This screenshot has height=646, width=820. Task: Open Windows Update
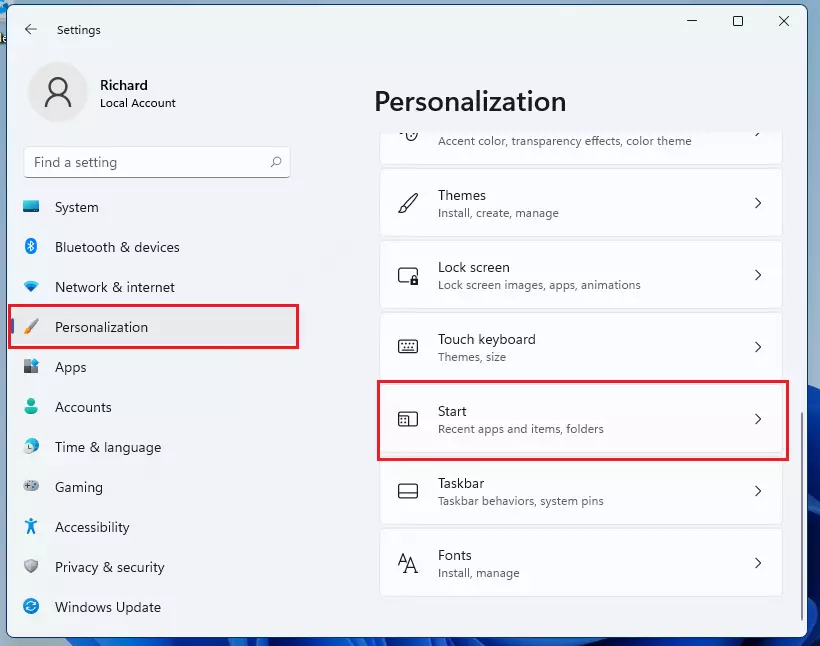pos(154,607)
